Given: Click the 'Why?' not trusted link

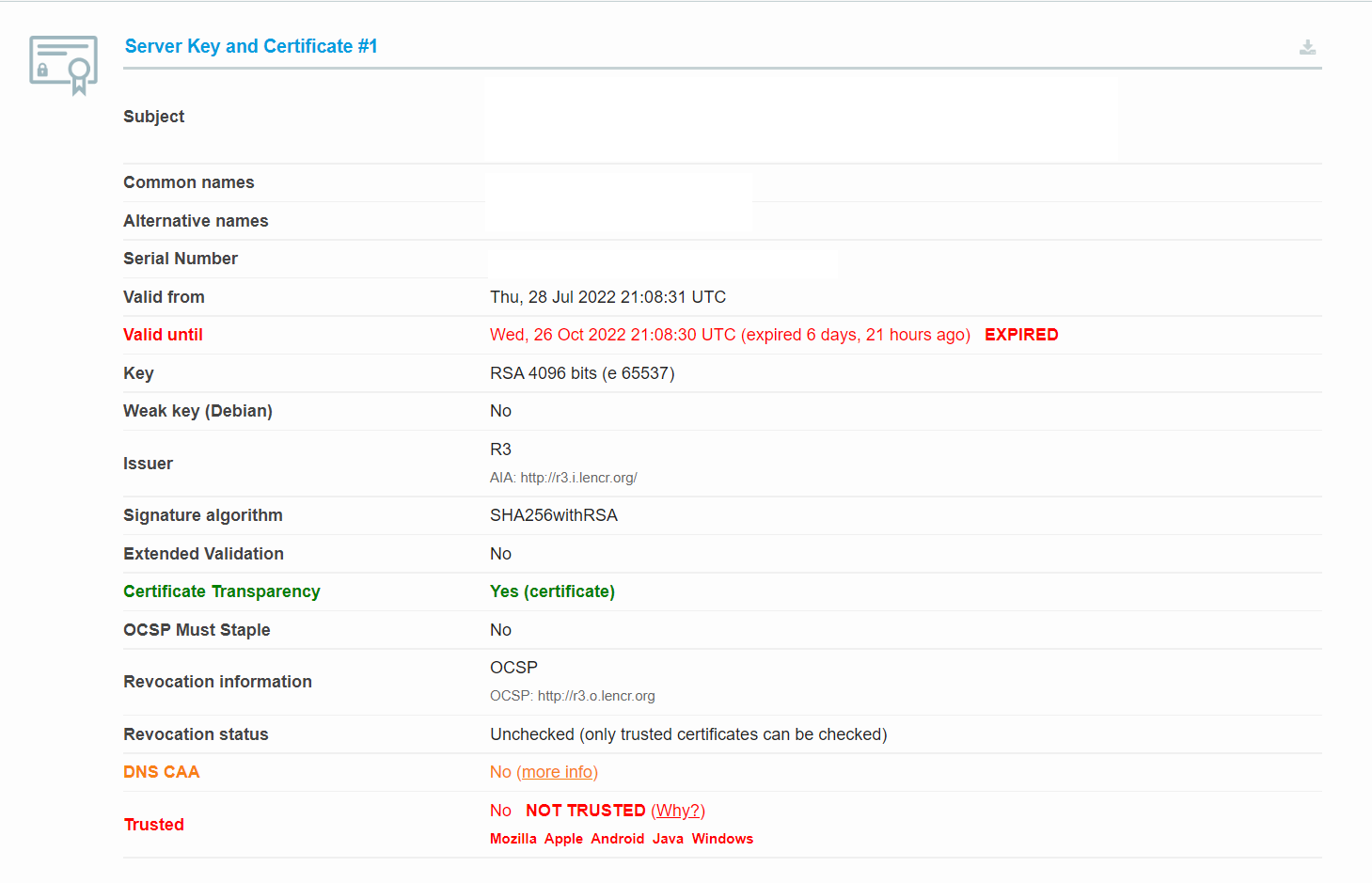Looking at the screenshot, I should coord(678,811).
